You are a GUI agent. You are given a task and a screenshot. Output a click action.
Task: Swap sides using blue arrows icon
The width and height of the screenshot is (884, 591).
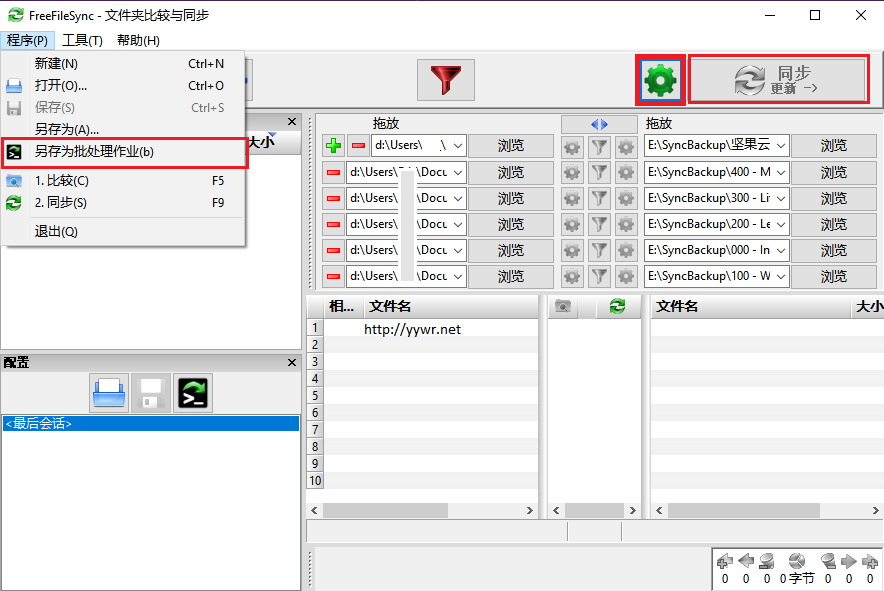[599, 124]
